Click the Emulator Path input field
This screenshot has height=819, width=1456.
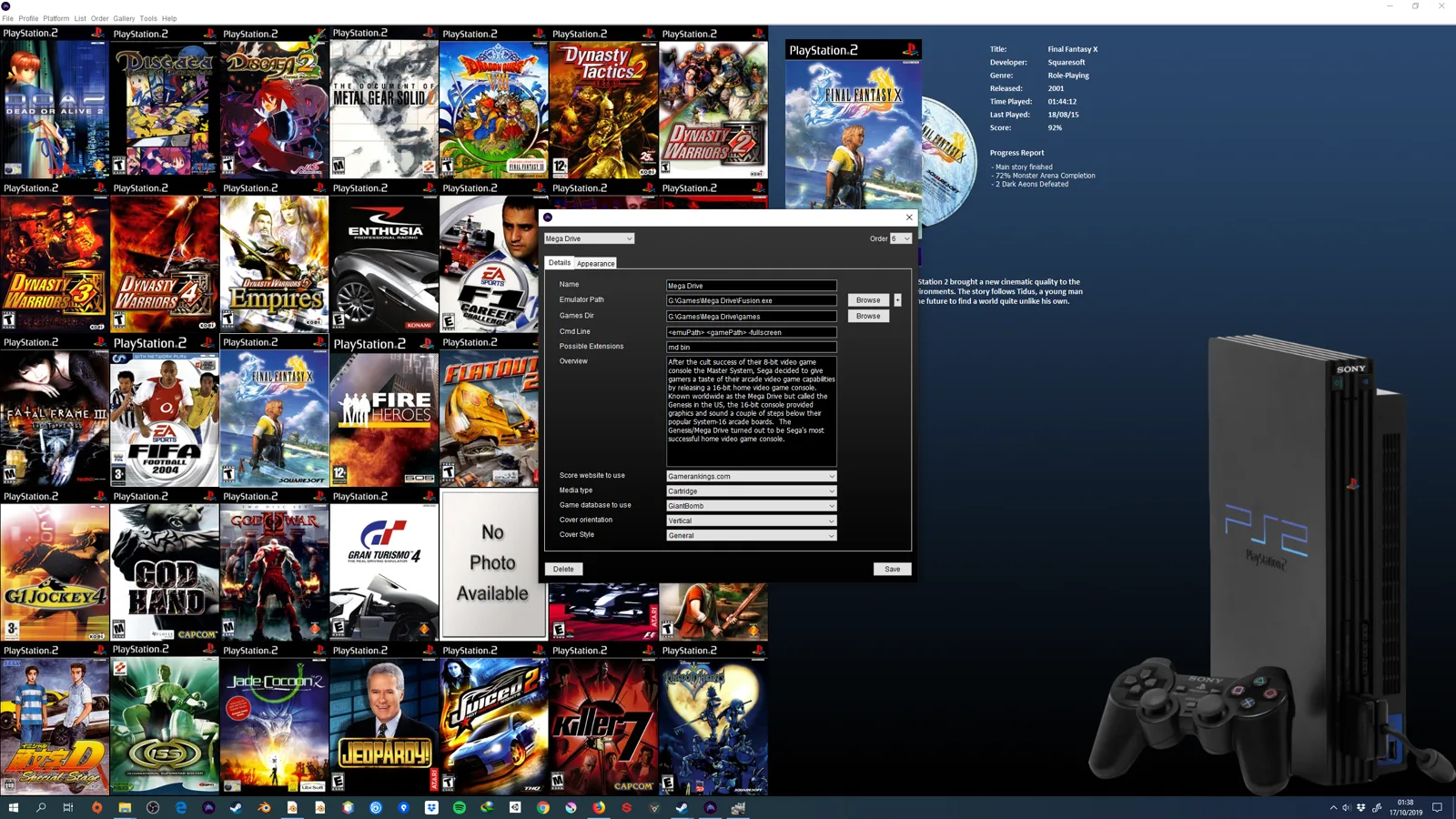click(x=752, y=300)
